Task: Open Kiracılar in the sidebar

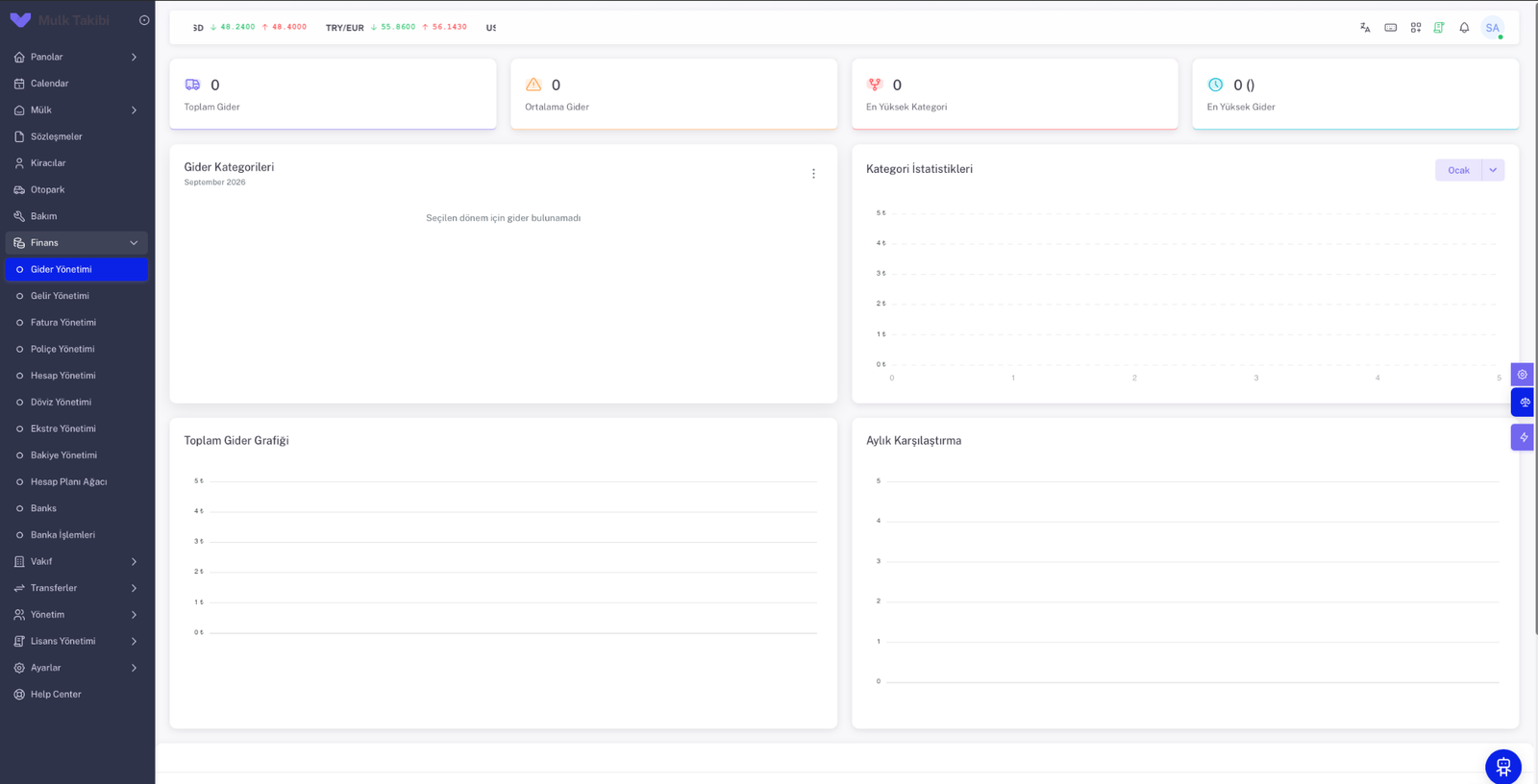Action: click(x=77, y=163)
